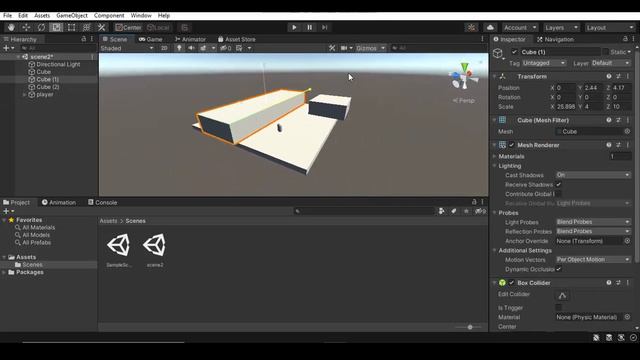Screen dimensions: 640x360
Task: Open Collab services icon
Action: pos(471,27)
